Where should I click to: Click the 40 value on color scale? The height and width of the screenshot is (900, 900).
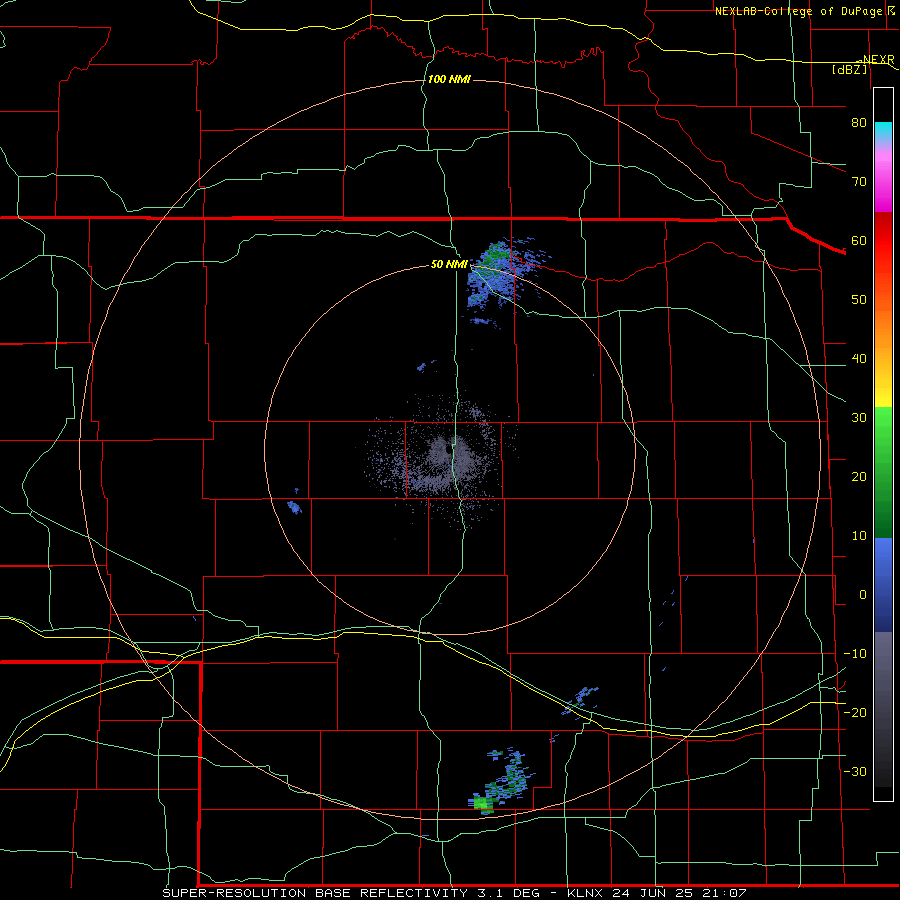859,359
